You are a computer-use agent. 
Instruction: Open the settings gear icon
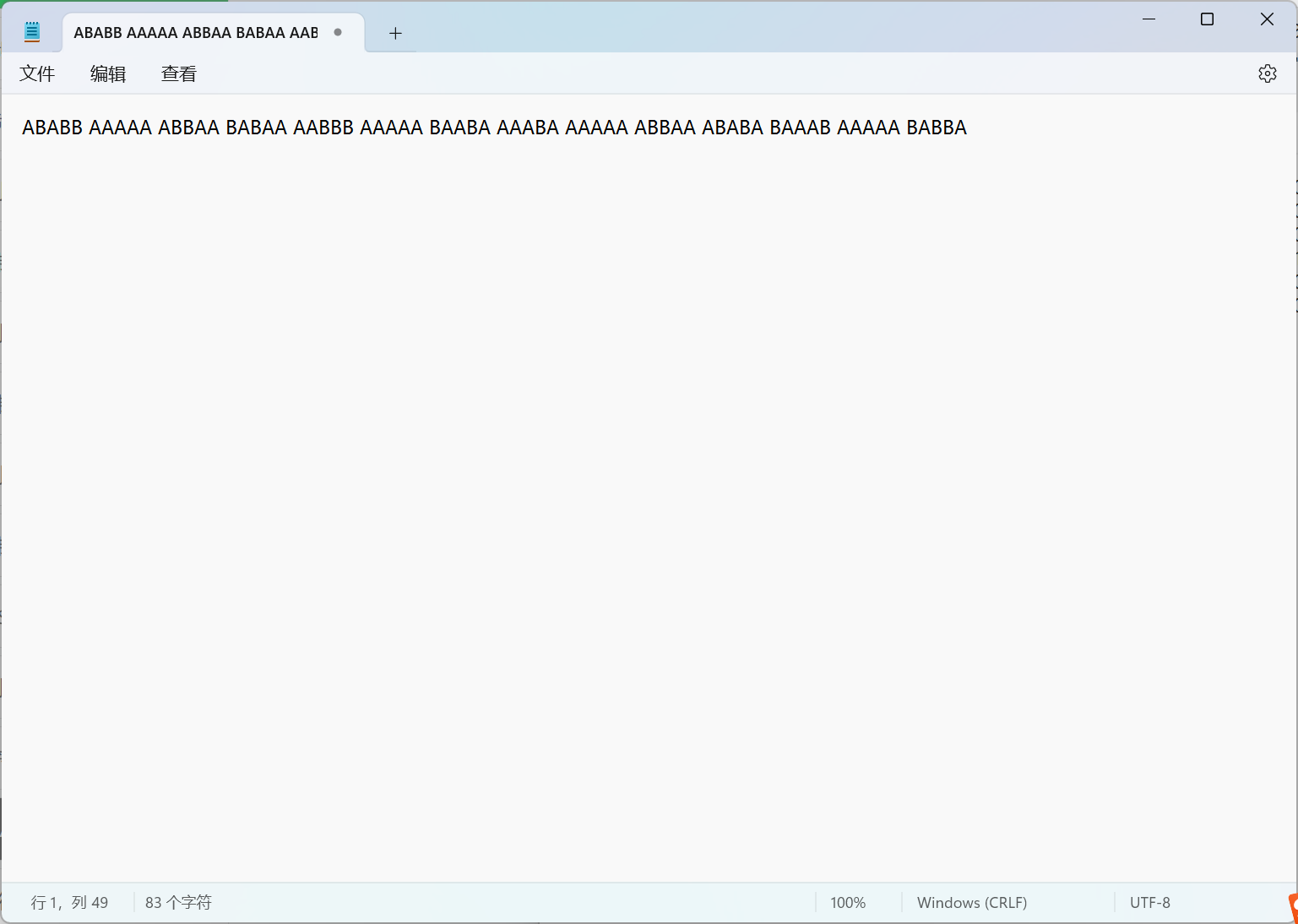[1267, 73]
